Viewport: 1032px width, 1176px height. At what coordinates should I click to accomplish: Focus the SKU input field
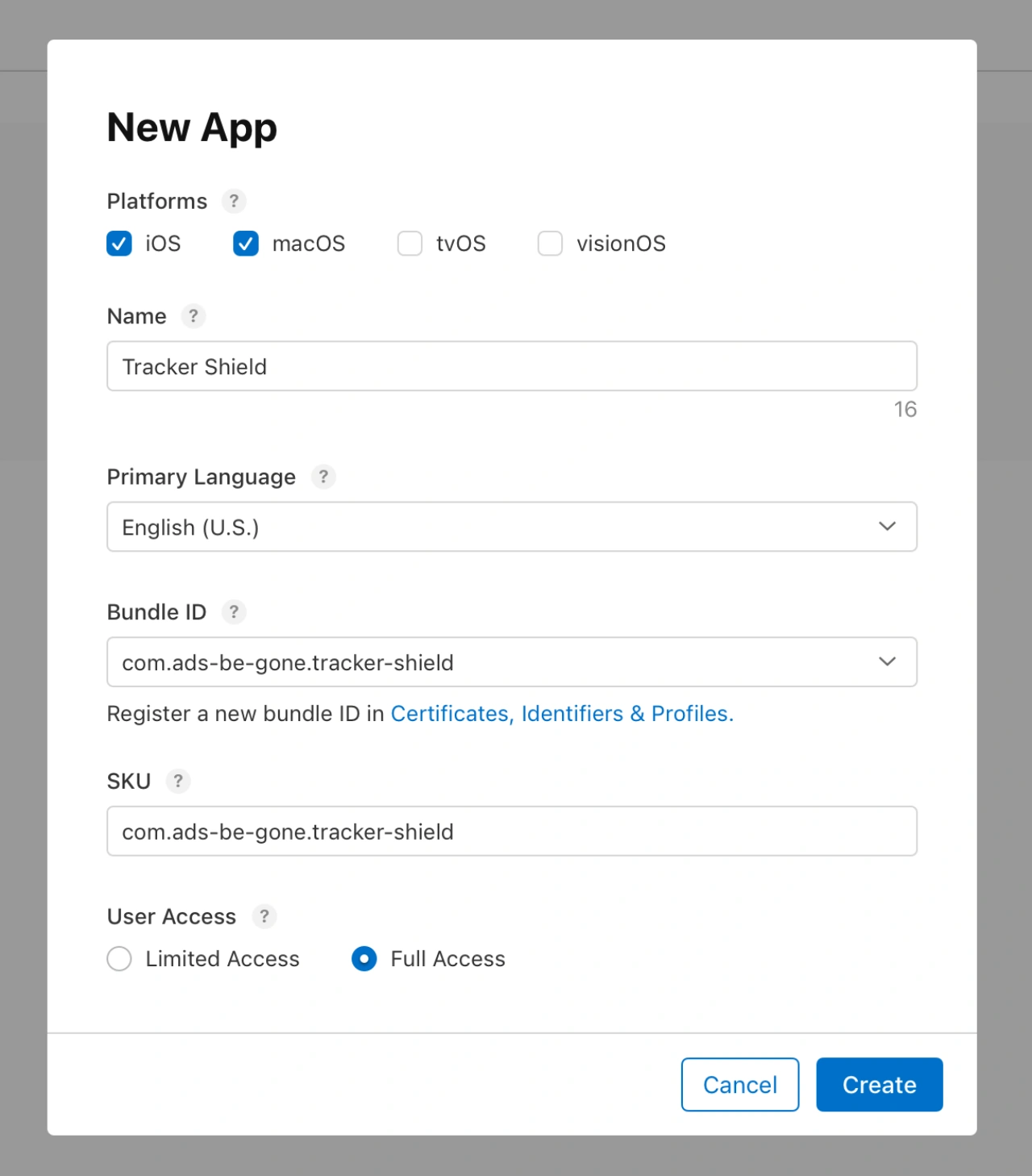click(511, 831)
